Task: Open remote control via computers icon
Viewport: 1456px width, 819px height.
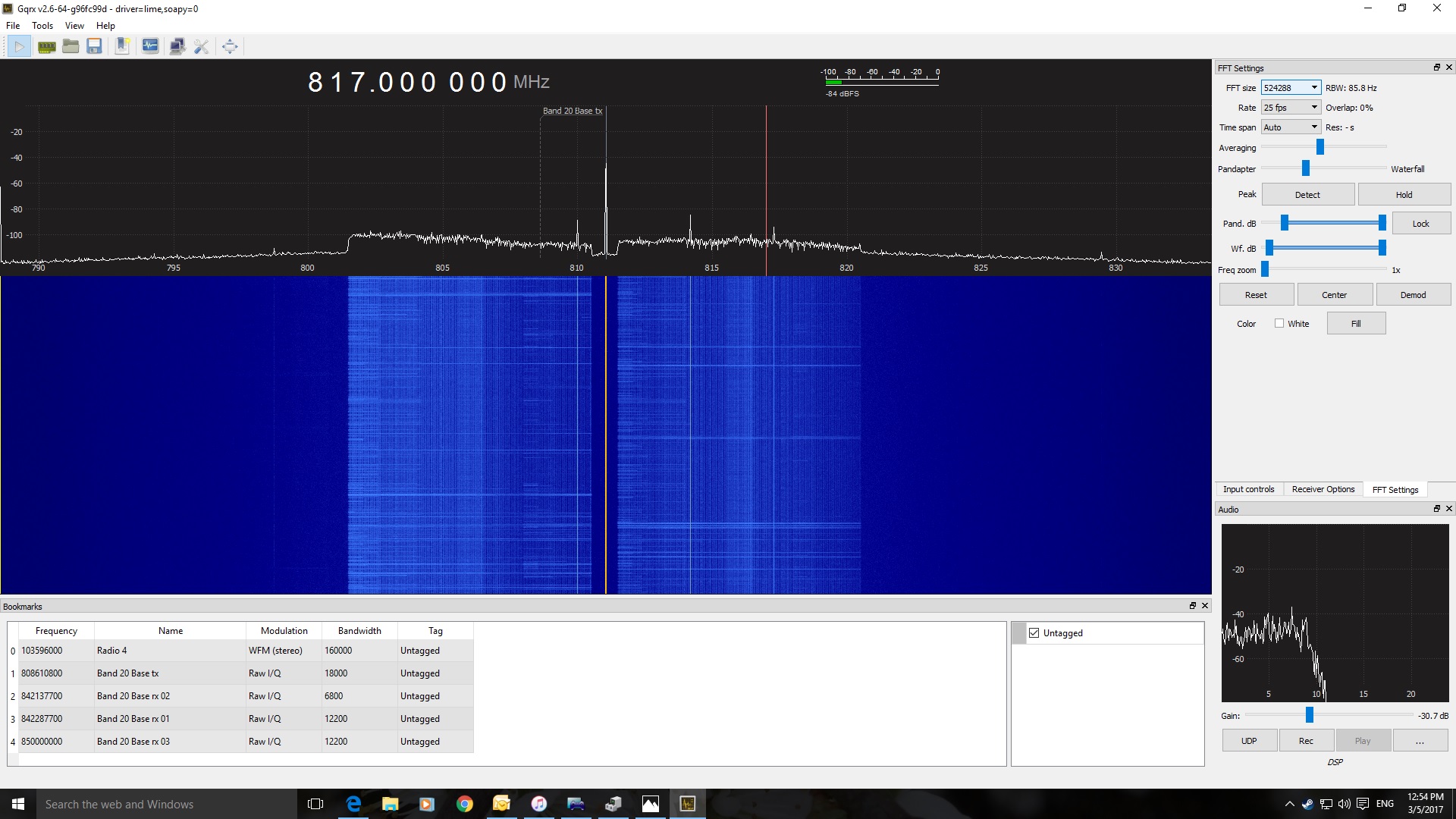Action: pos(177,45)
